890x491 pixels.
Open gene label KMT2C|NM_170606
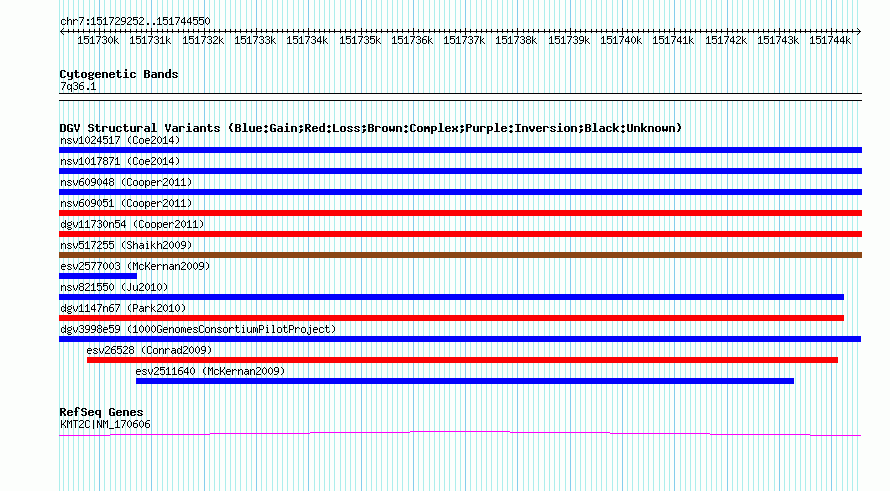[105, 425]
